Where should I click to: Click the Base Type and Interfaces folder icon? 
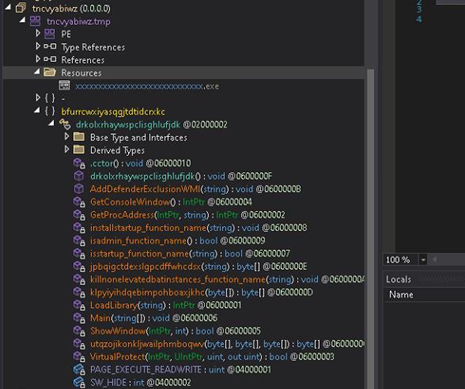pos(79,137)
